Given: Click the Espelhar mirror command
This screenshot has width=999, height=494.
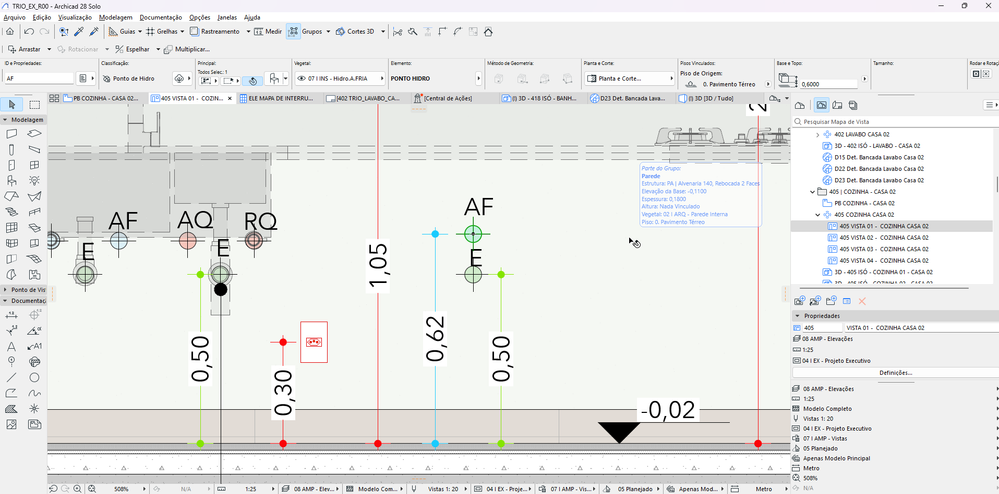Looking at the screenshot, I should [133, 49].
